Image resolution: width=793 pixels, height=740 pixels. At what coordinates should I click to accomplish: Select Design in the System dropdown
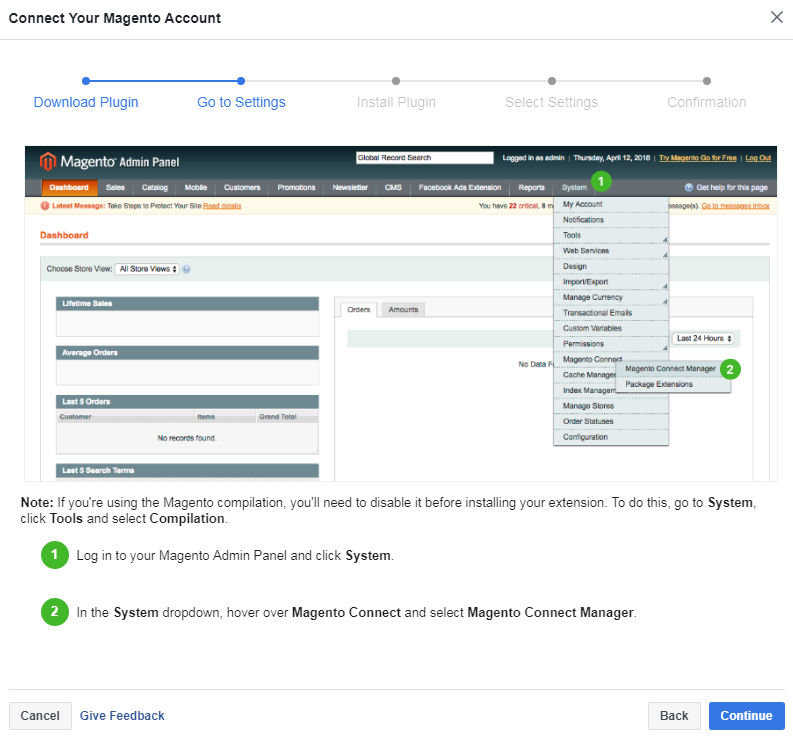click(611, 267)
